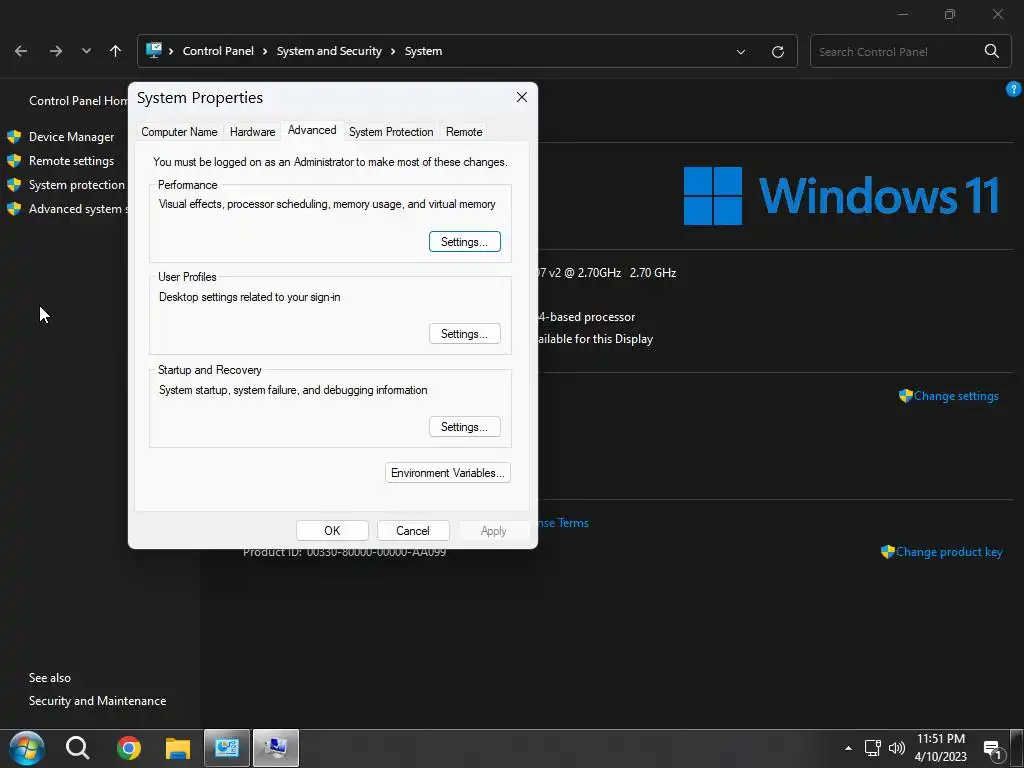Minimize the Control Panel window
1024x768 pixels.
pos(903,14)
